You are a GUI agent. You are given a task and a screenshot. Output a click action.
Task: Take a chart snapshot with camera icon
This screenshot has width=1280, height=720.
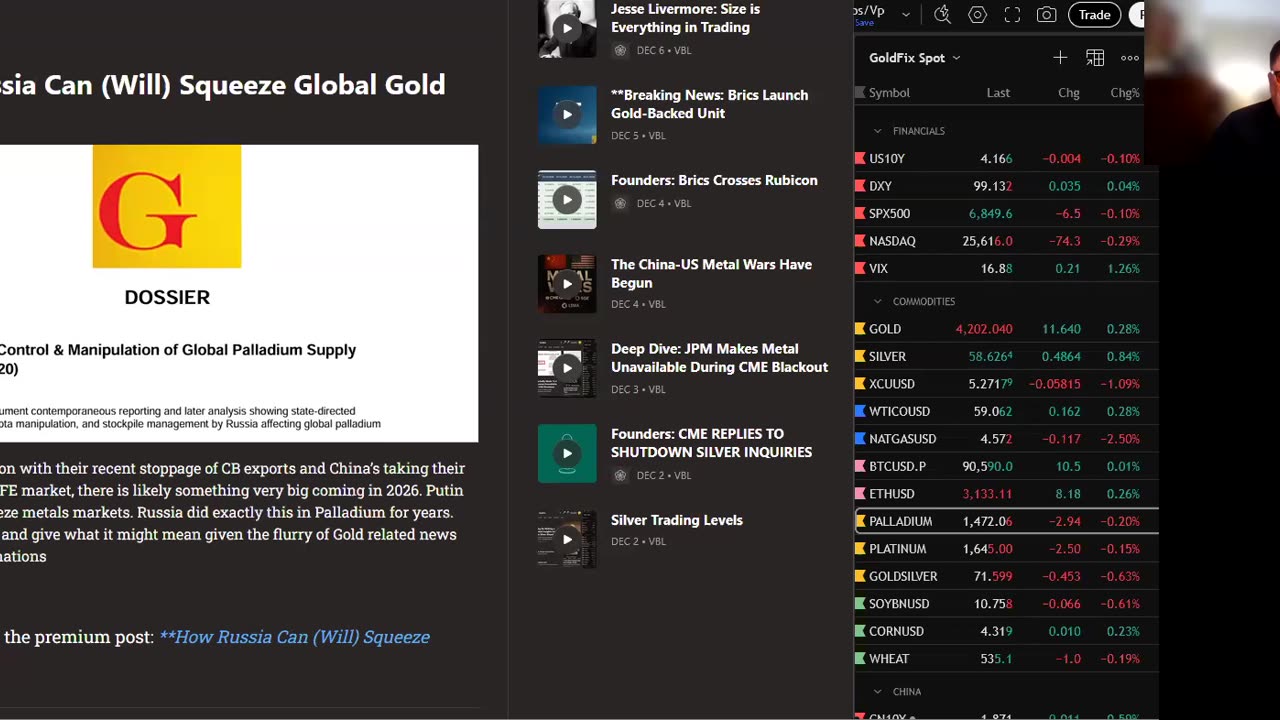tap(1046, 15)
